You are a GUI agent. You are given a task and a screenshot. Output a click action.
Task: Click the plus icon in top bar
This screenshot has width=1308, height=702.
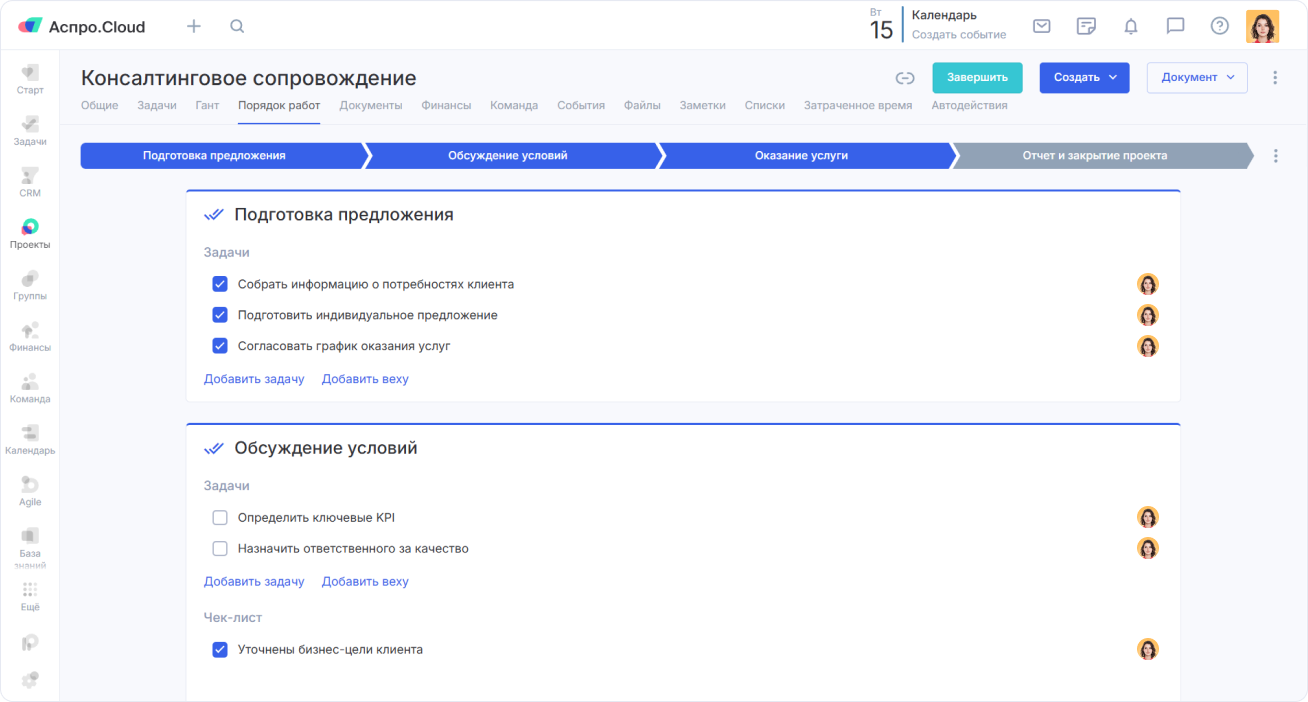point(194,26)
